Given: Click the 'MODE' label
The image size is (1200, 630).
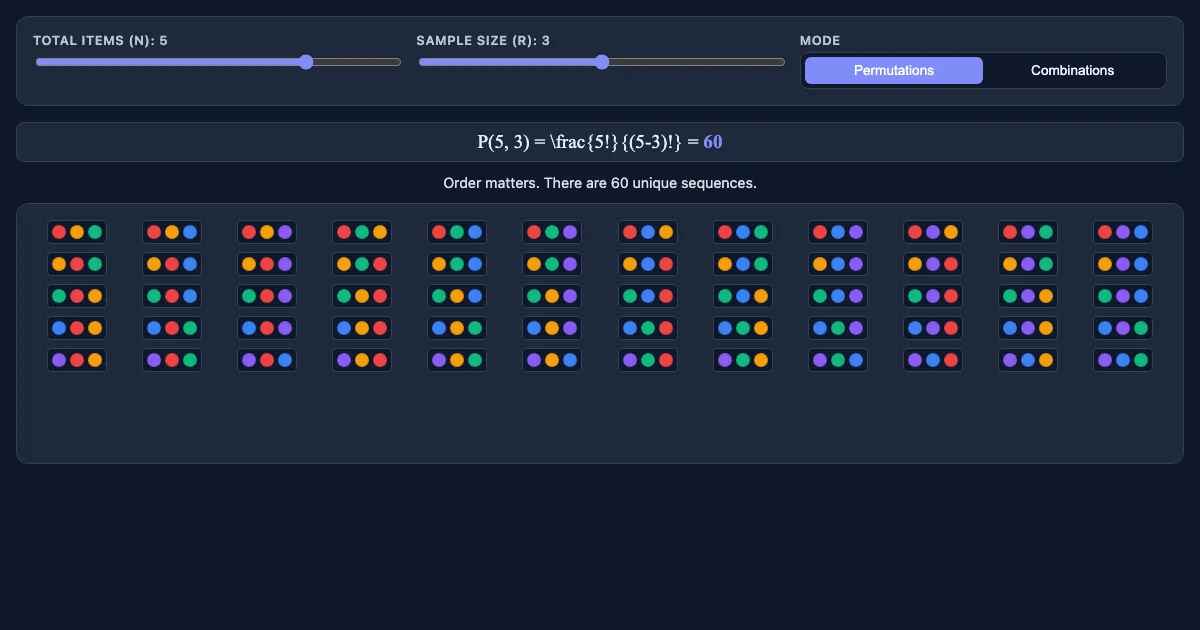Looking at the screenshot, I should (x=820, y=41).
